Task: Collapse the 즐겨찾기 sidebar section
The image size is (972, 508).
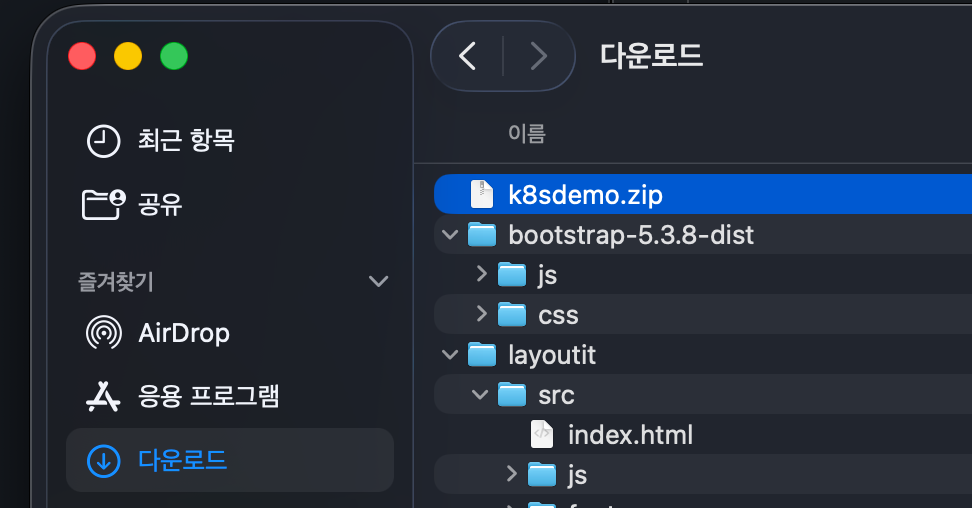Action: tap(378, 282)
